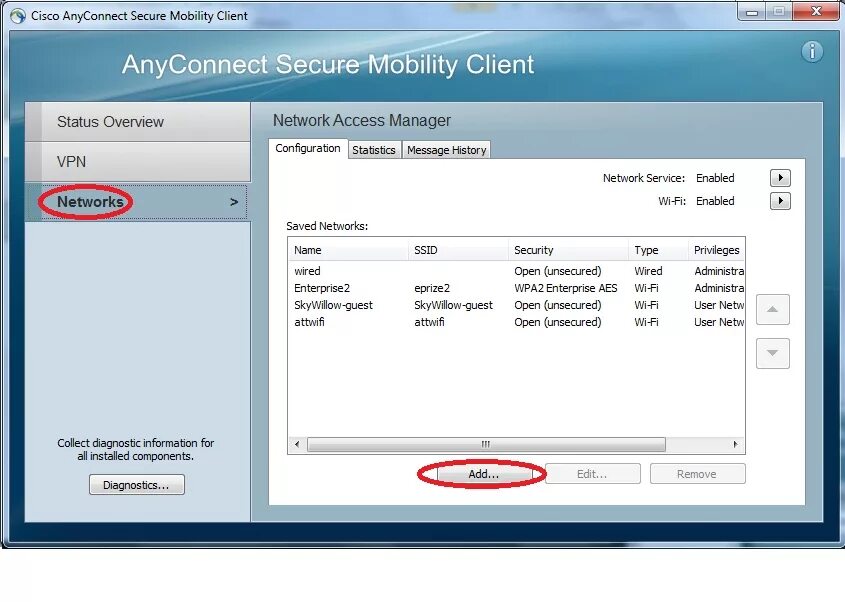Select the attwifi name entry
Viewport: 845px width, 602px height.
(309, 322)
